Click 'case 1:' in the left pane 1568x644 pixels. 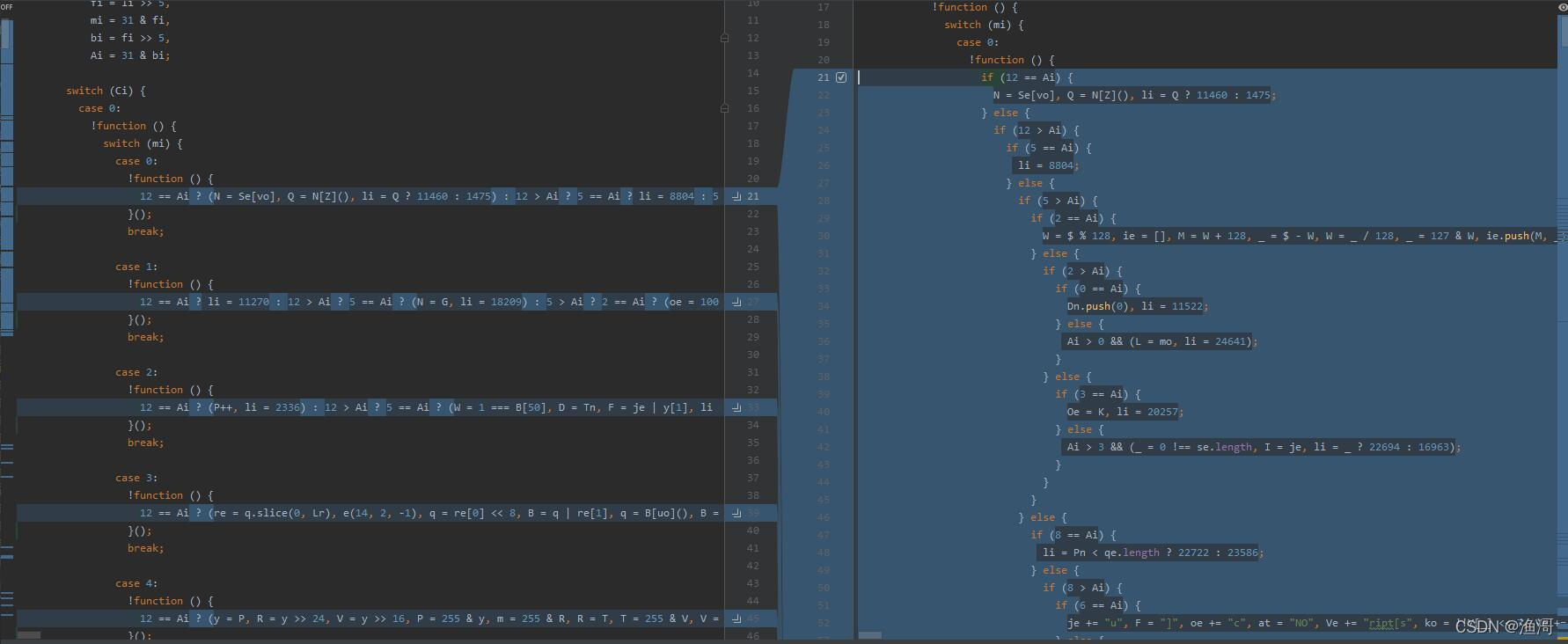136,267
